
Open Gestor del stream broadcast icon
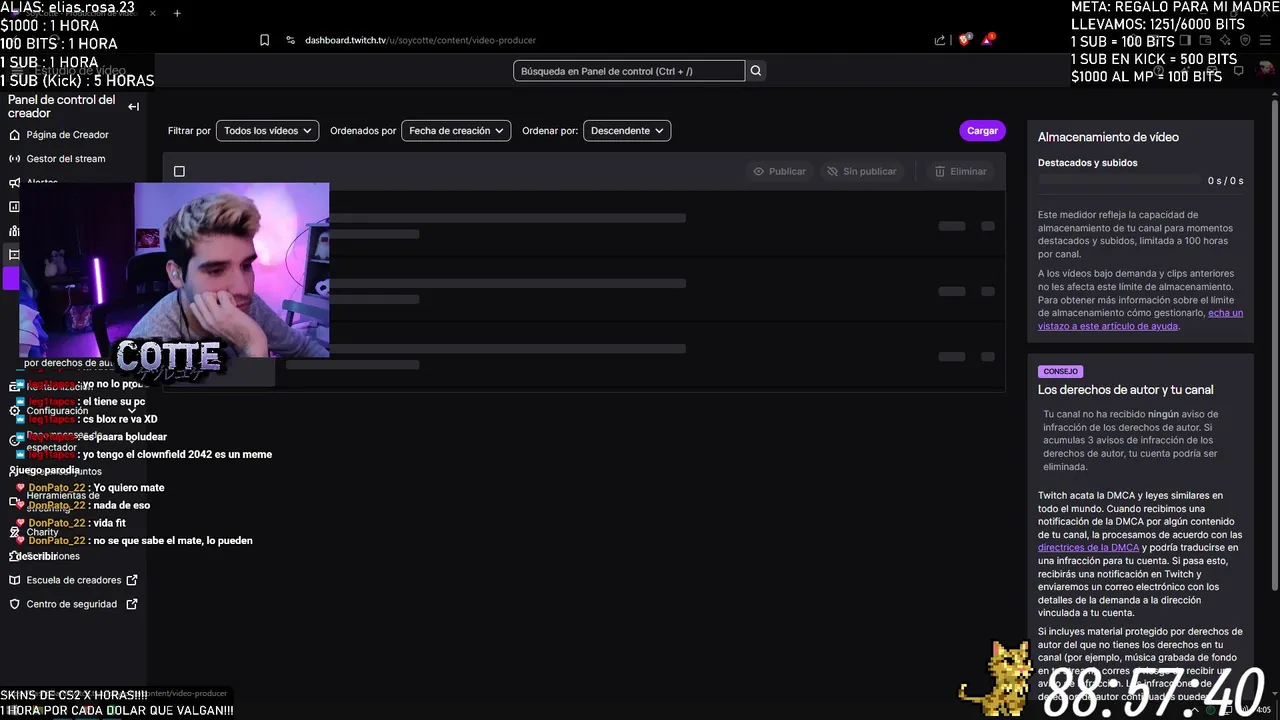[15, 158]
